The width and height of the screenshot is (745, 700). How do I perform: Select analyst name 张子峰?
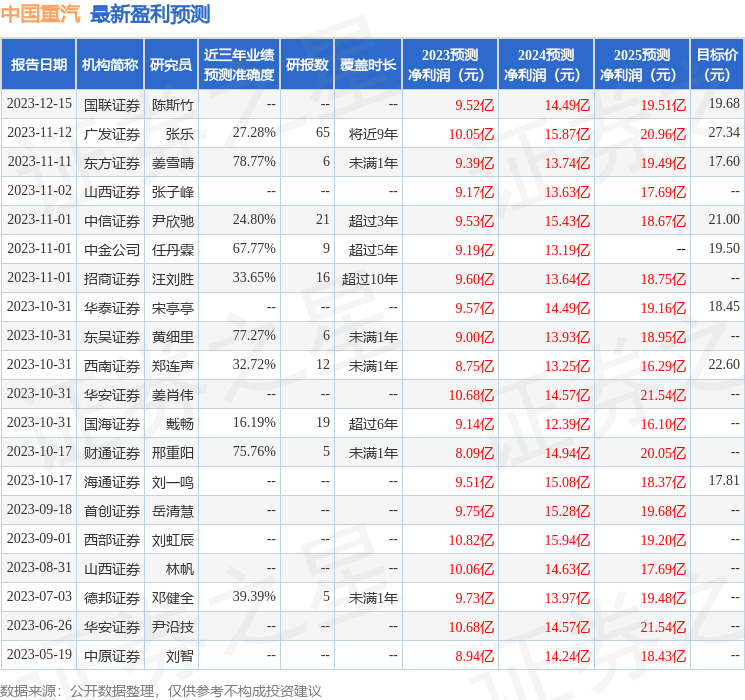coord(172,192)
